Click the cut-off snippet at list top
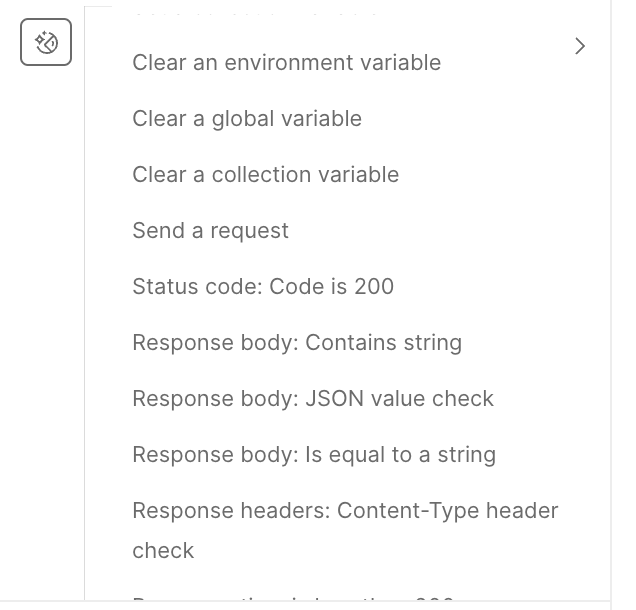This screenshot has width=636, height=610. pos(255,9)
